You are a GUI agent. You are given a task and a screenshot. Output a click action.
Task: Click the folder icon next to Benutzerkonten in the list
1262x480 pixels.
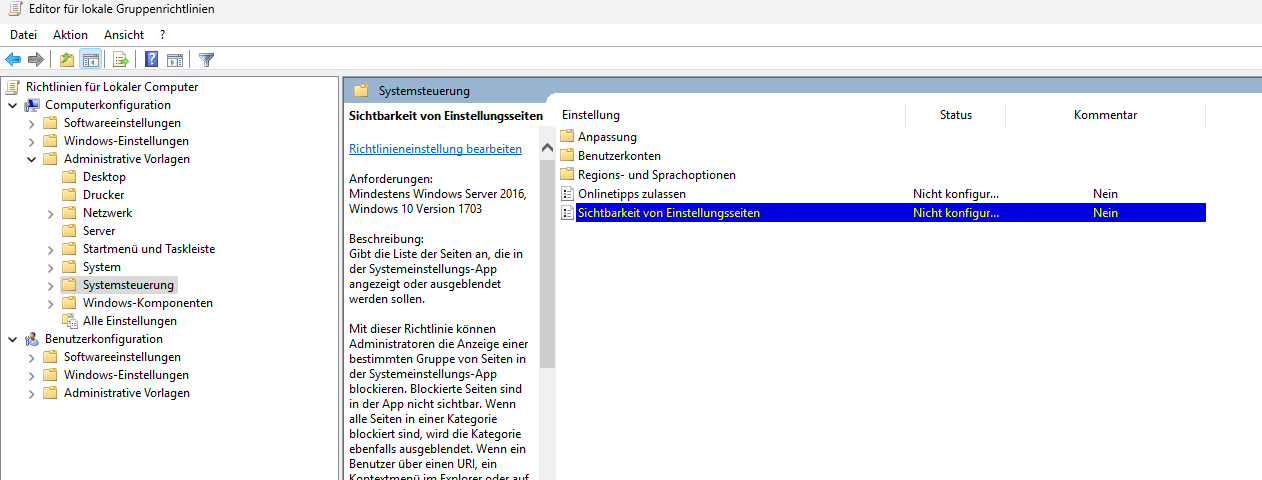(567, 156)
